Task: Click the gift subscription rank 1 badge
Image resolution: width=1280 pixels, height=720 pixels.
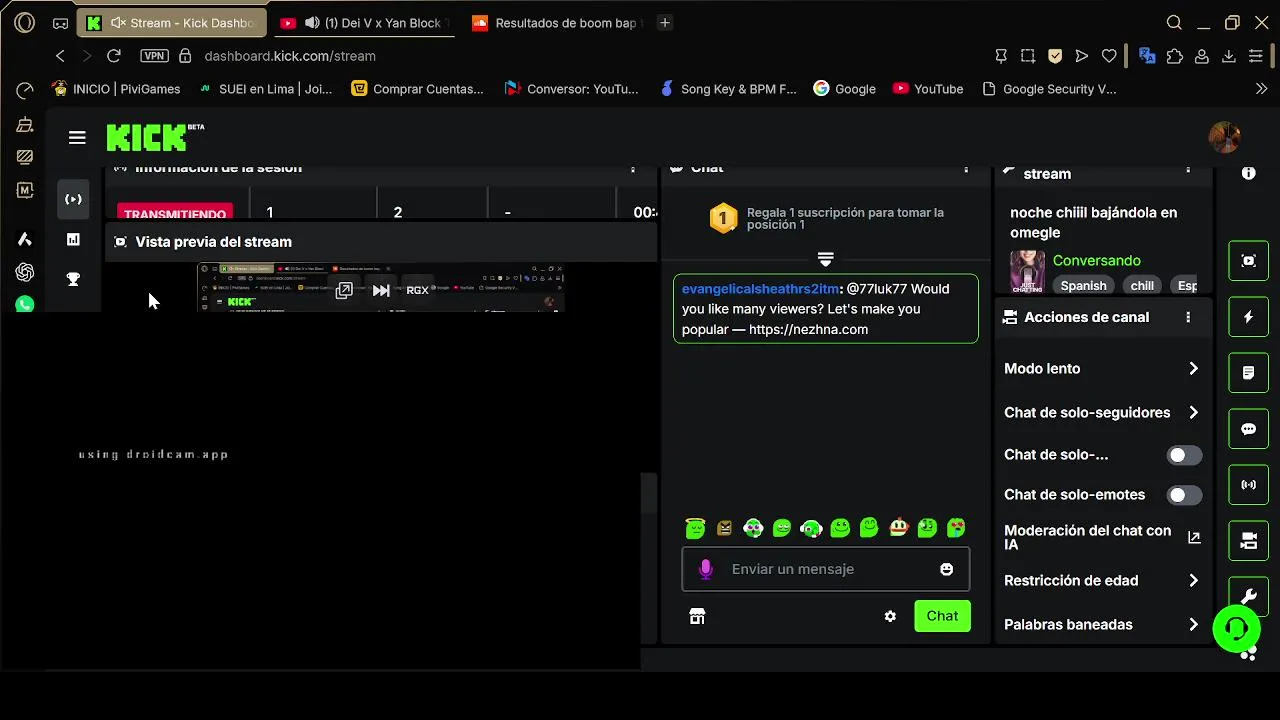Action: pyautogui.click(x=723, y=218)
